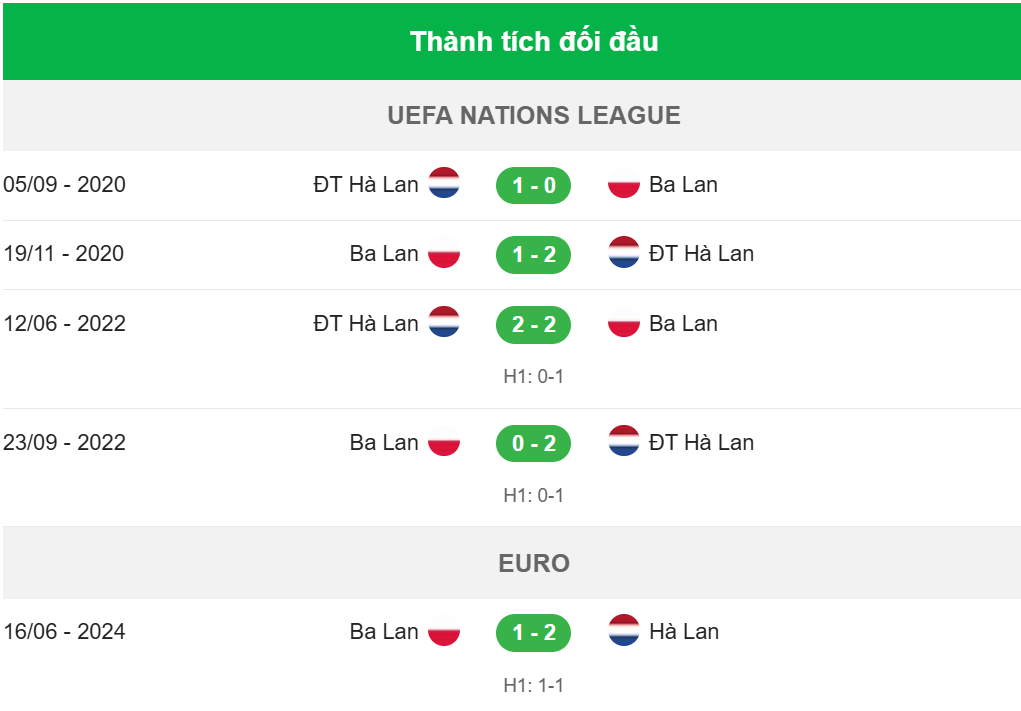Click Poland flag in 05/09-2020 match

tap(624, 183)
